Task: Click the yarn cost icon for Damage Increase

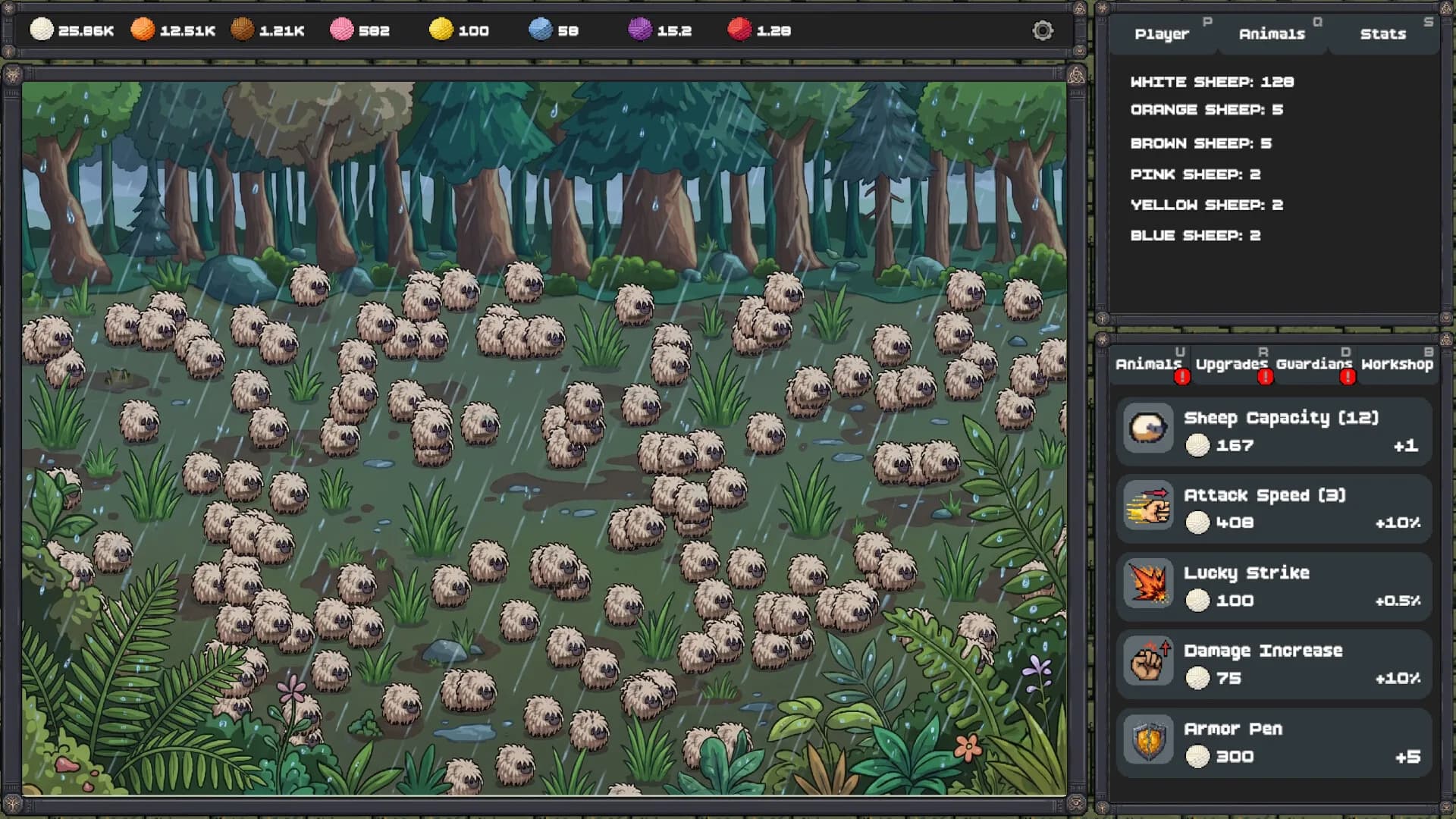Action: [1197, 678]
